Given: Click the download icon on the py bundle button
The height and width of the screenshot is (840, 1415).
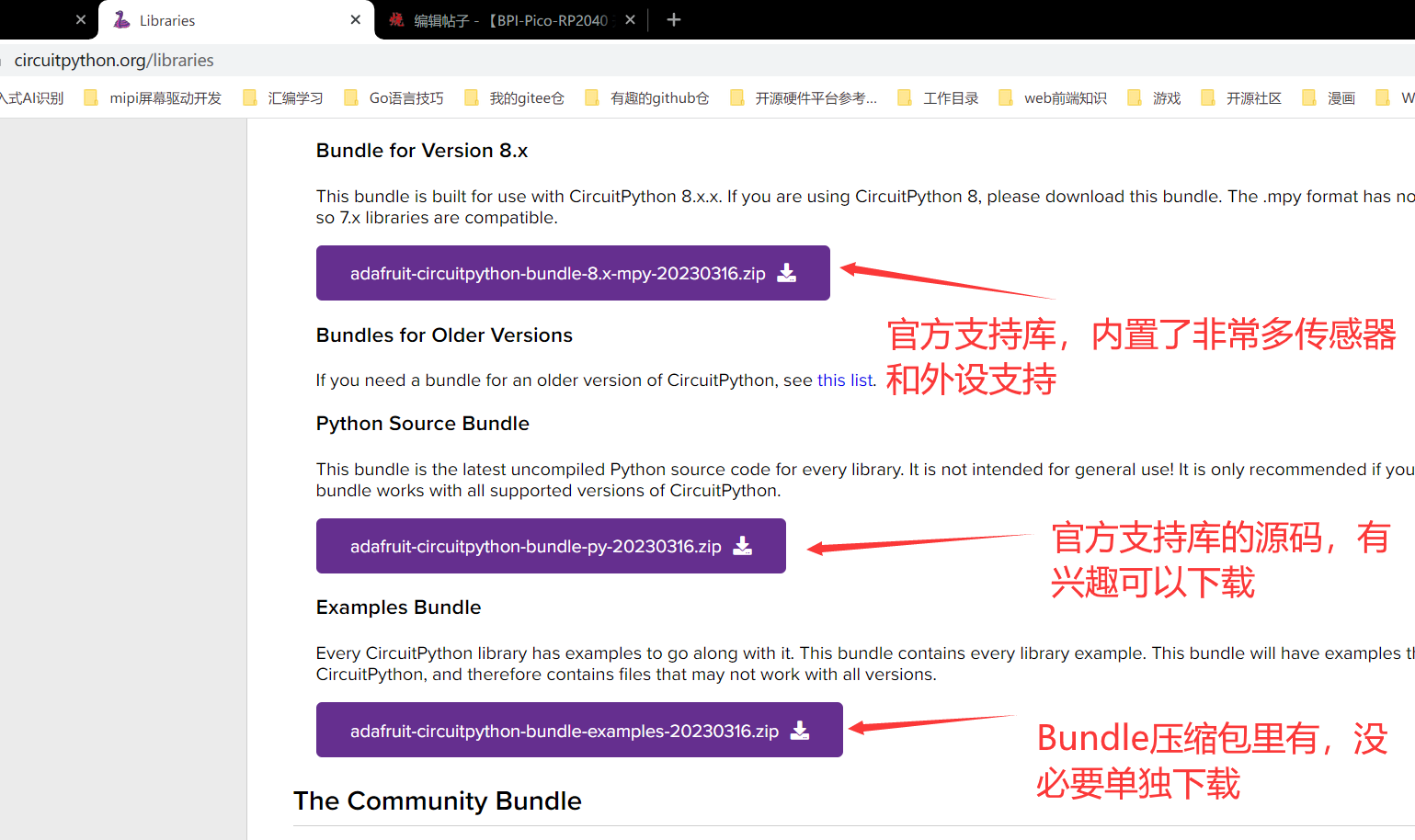Looking at the screenshot, I should pos(743,546).
